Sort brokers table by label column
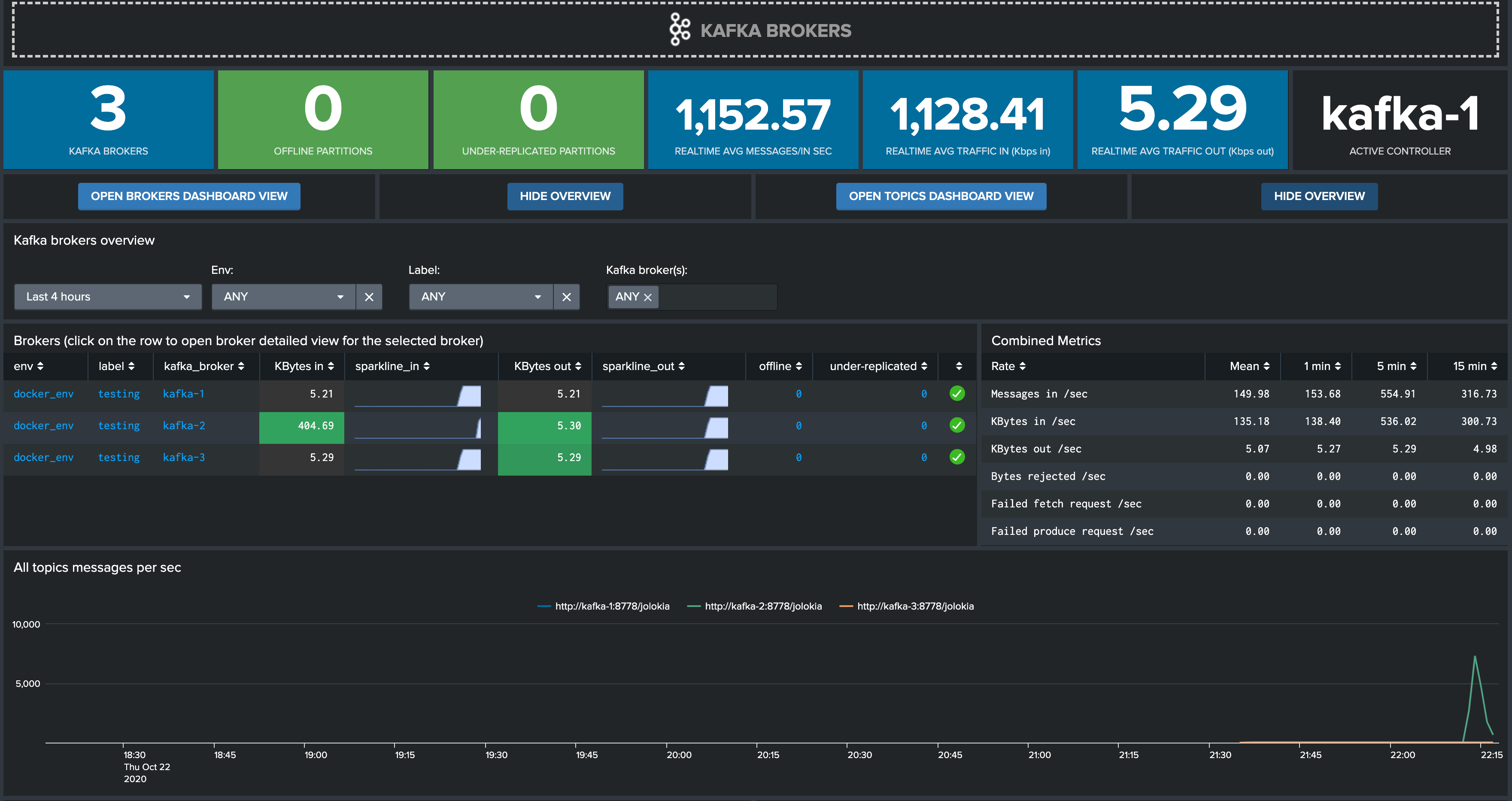Image resolution: width=1512 pixels, height=801 pixels. [116, 366]
